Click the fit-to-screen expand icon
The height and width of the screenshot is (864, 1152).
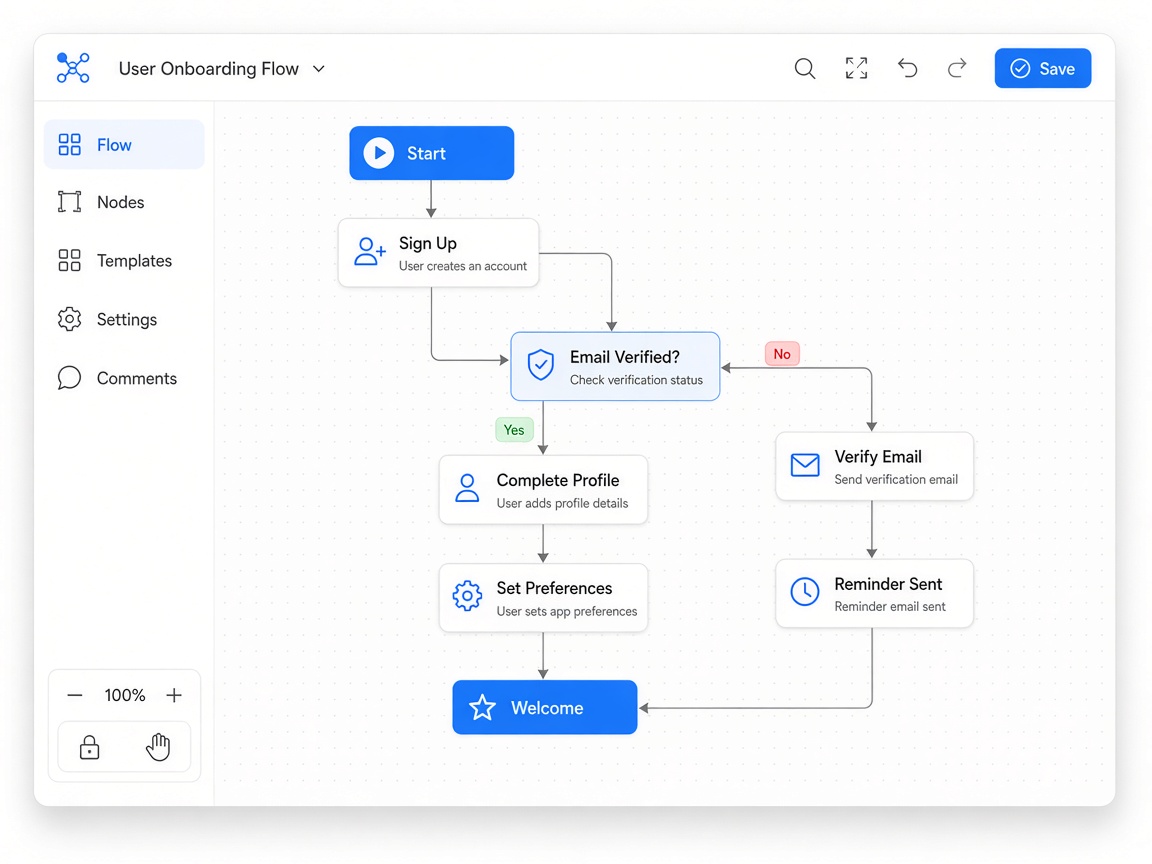(856, 68)
